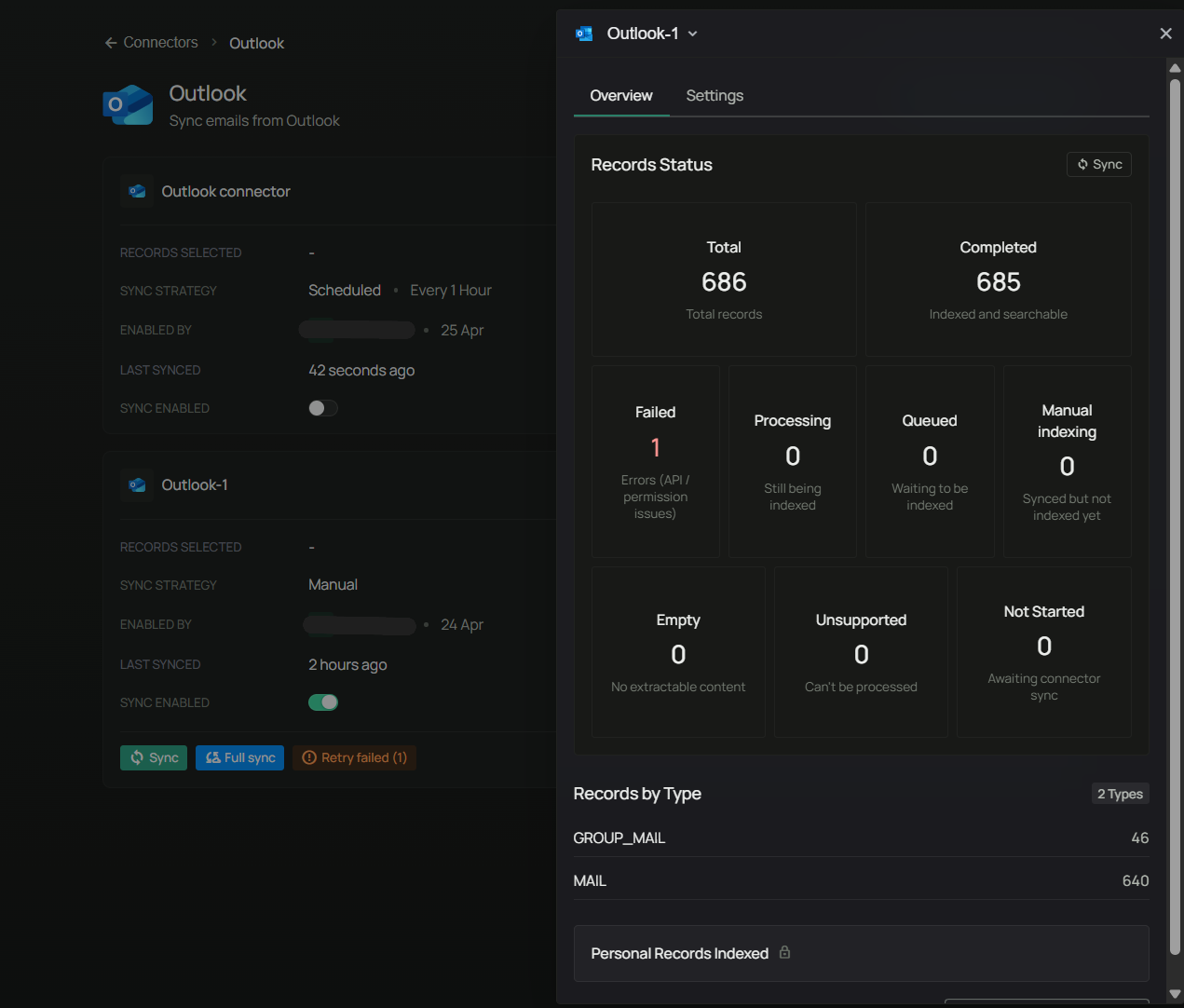Click the scrollbar up arrow
Viewport: 1184px width, 1008px height.
pos(1175,68)
